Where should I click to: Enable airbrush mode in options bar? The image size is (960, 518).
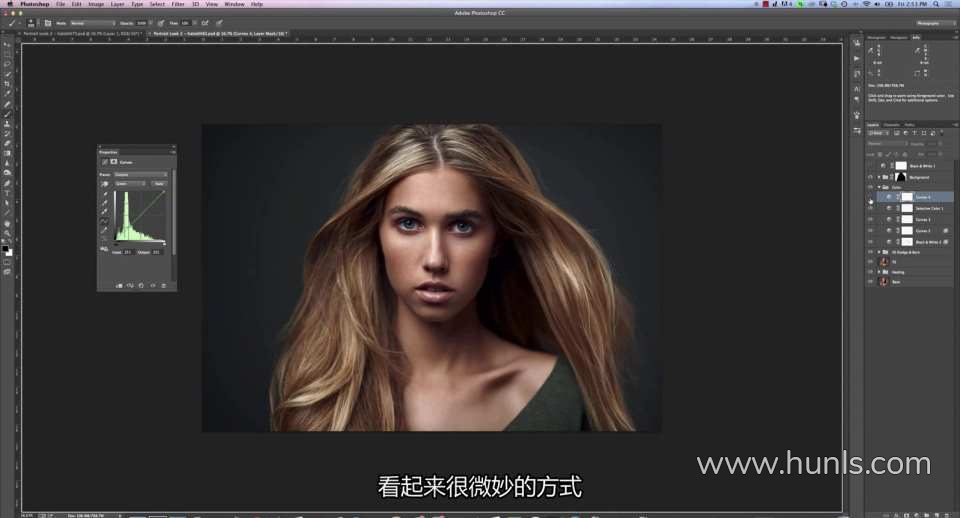click(x=205, y=23)
